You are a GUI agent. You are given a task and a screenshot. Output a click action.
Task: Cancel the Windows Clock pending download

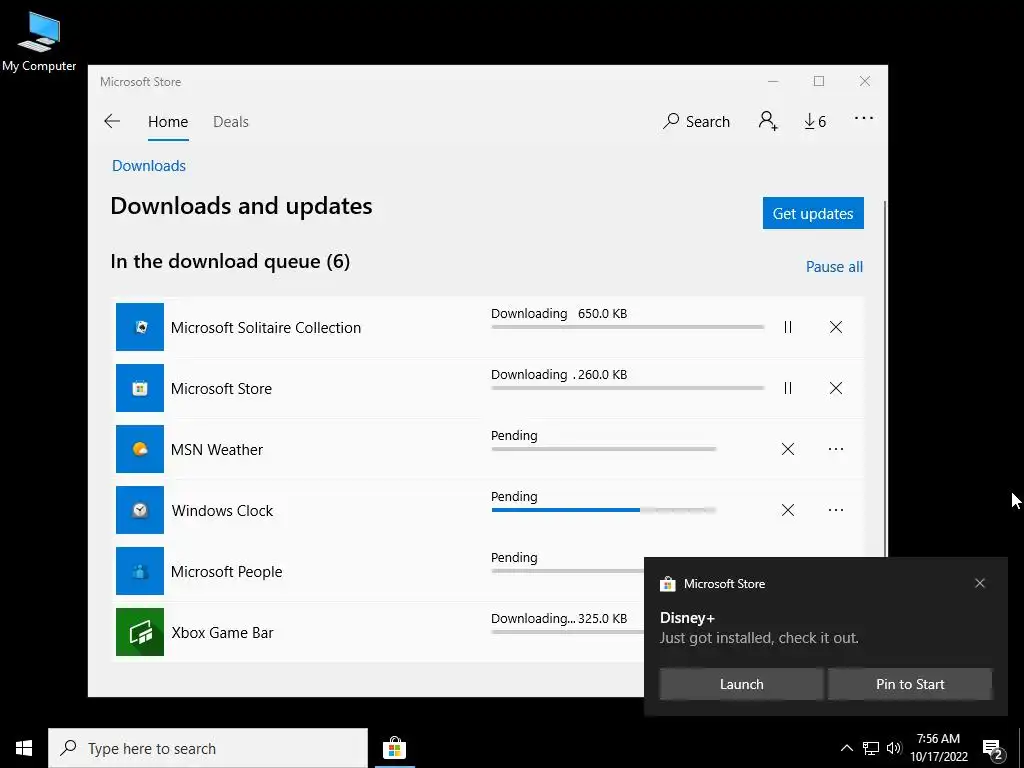point(788,510)
